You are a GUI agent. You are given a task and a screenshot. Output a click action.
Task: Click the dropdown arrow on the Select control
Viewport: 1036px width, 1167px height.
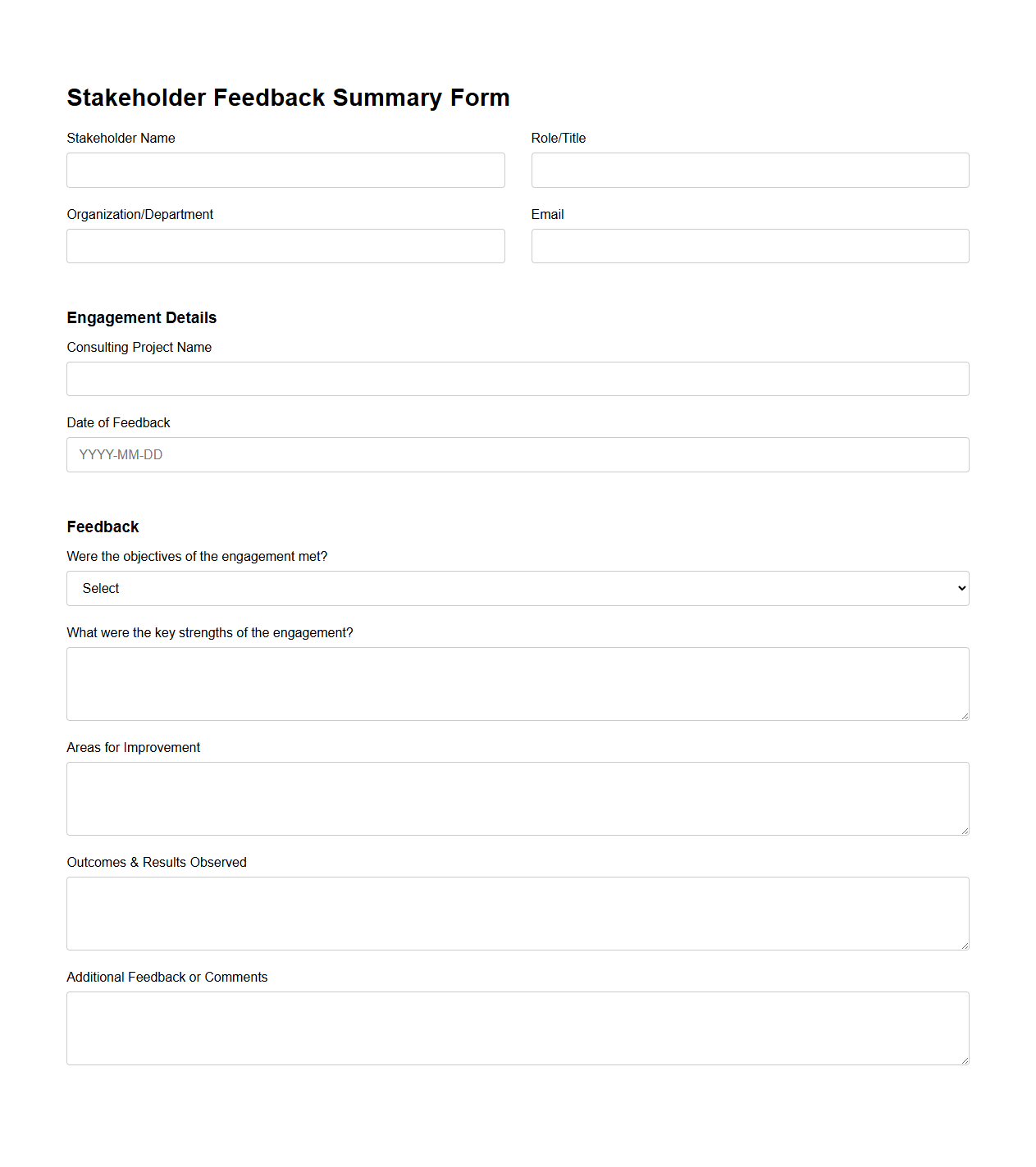pyautogui.click(x=958, y=588)
